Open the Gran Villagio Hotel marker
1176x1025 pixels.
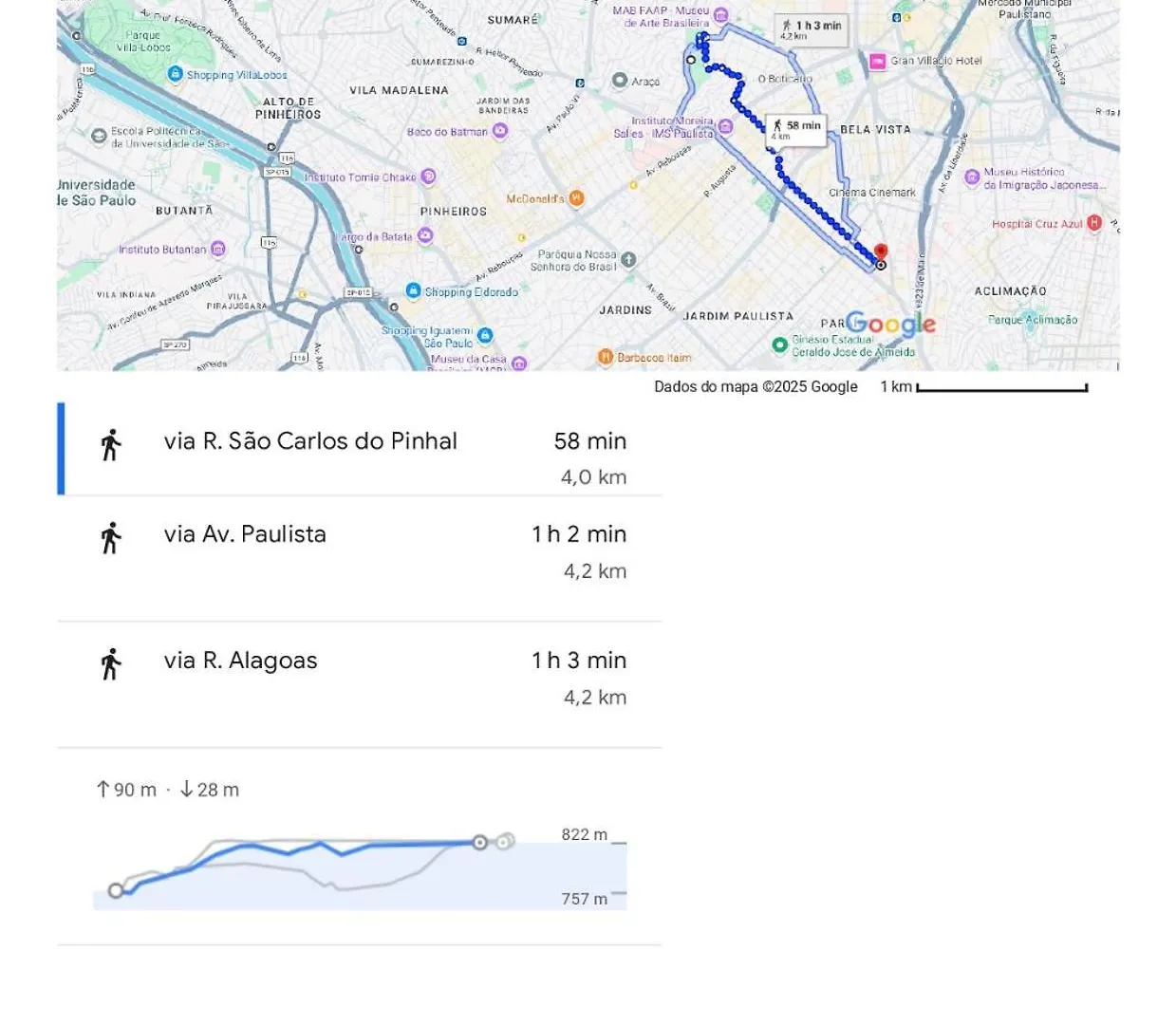pos(877,62)
